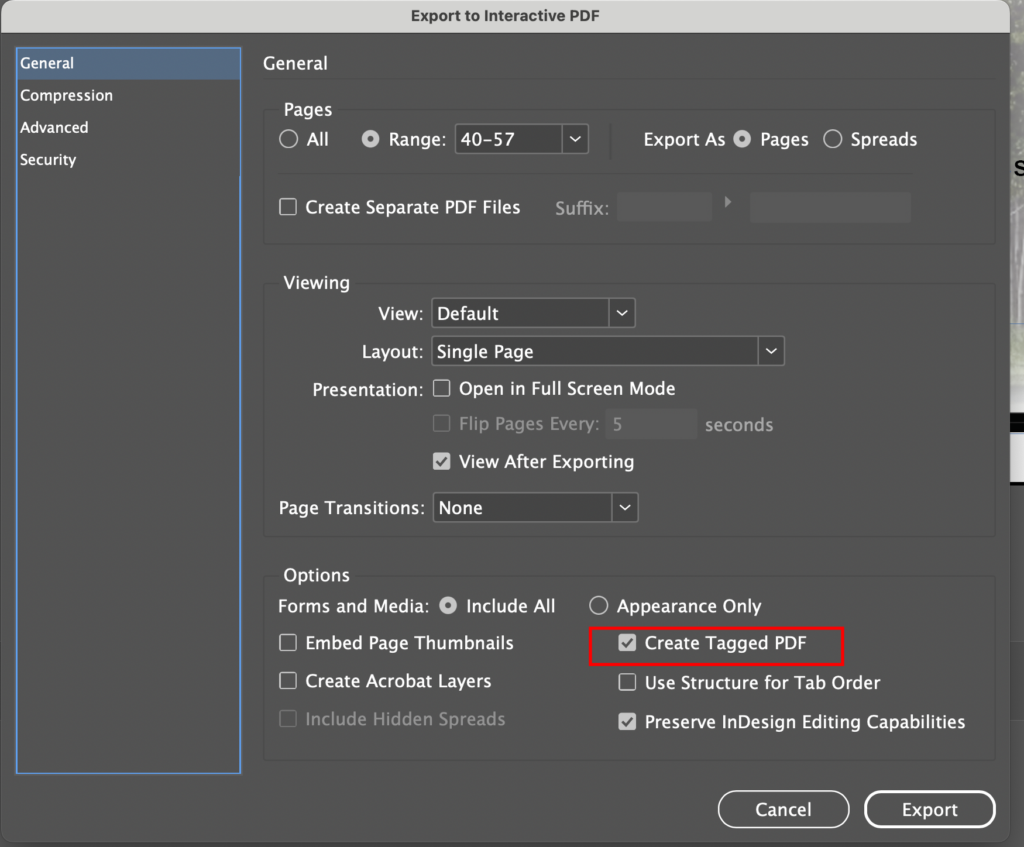Enable Create Separate PDF Files checkbox
The height and width of the screenshot is (847, 1024).
click(x=288, y=208)
